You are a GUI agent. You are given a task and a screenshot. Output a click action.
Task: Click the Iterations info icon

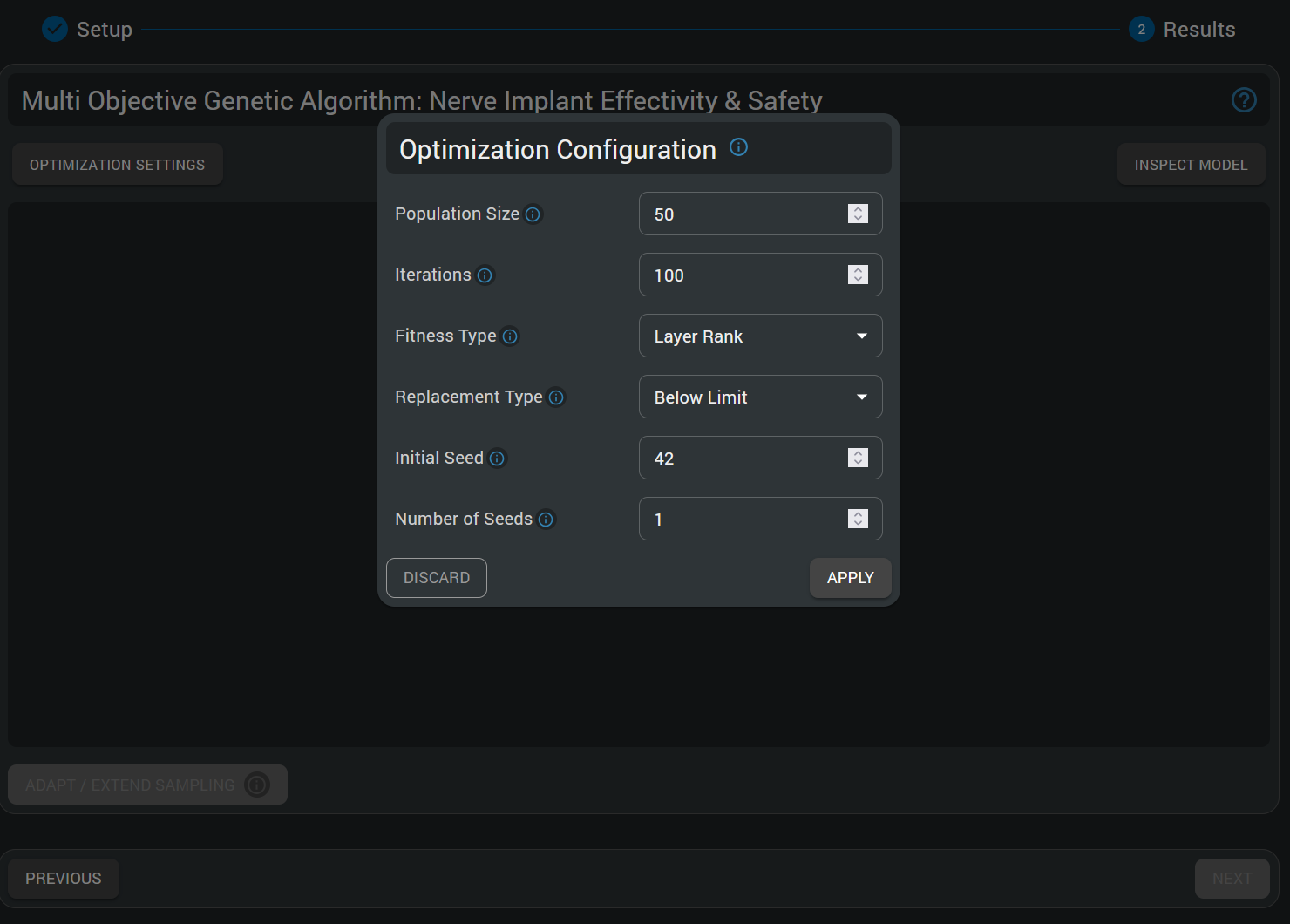tap(485, 275)
